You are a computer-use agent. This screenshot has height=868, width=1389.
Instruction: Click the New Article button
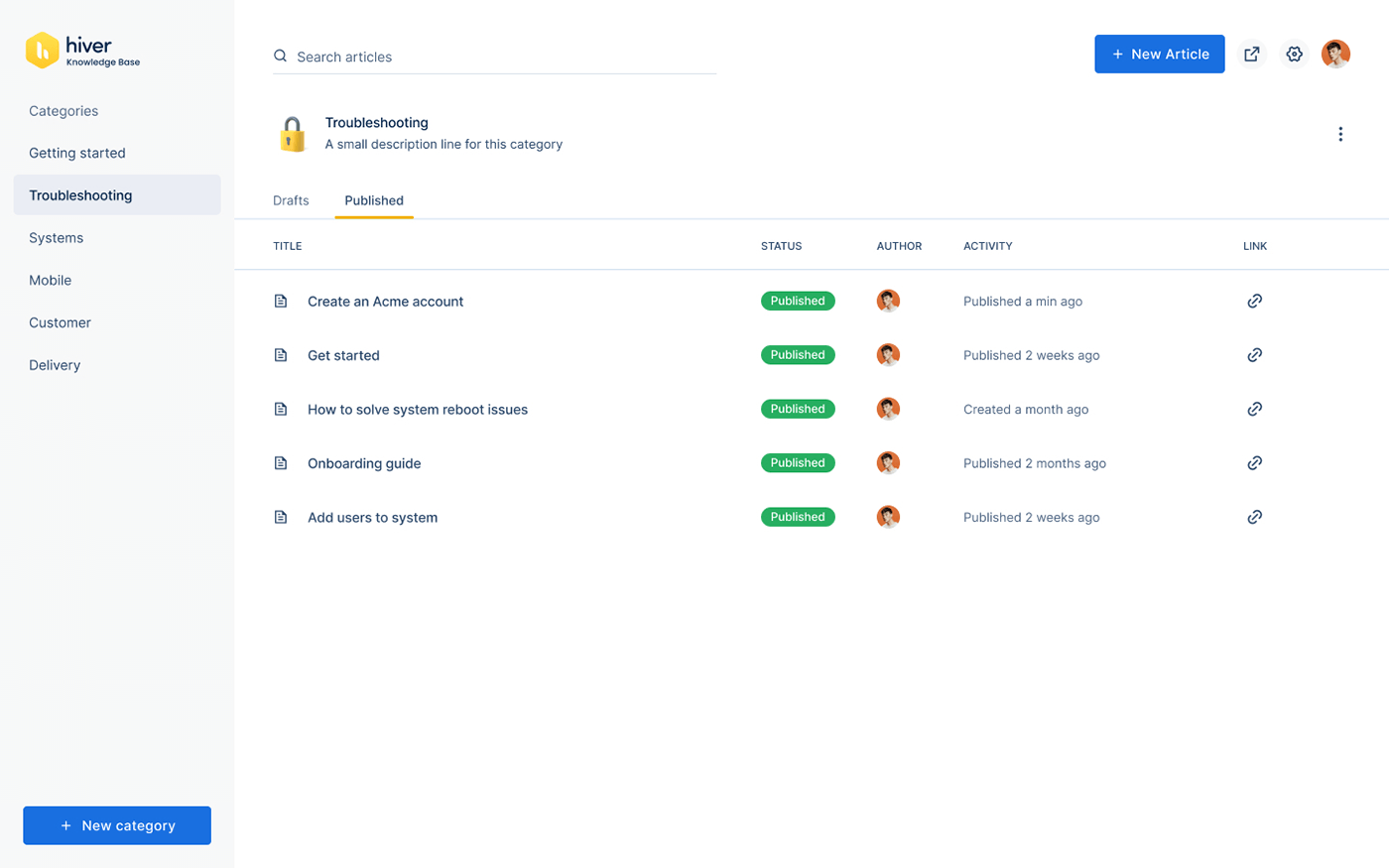1160,54
